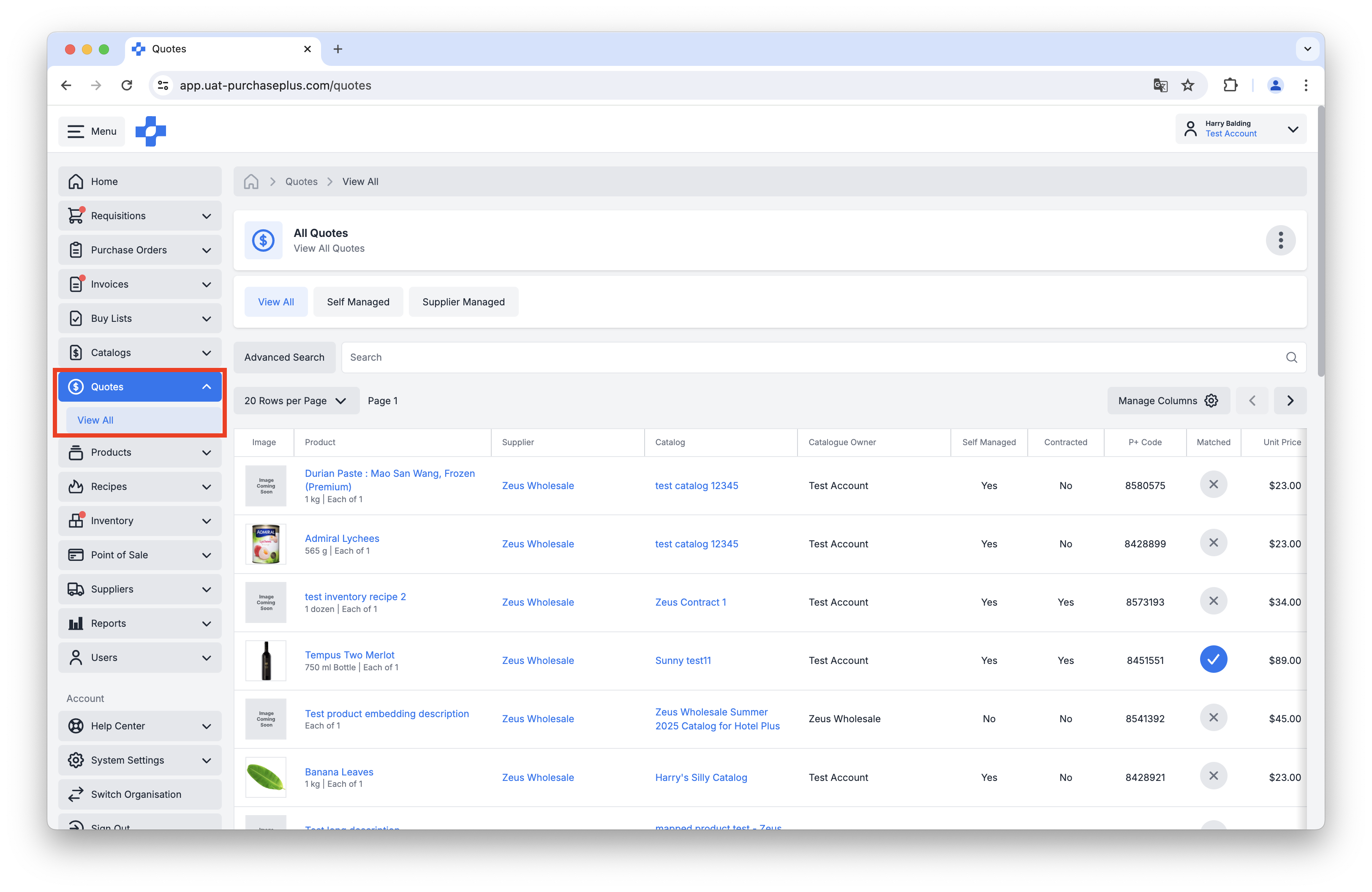Click the Google Translate icon in address bar
Screen dimensions: 1372x892
click(1160, 85)
